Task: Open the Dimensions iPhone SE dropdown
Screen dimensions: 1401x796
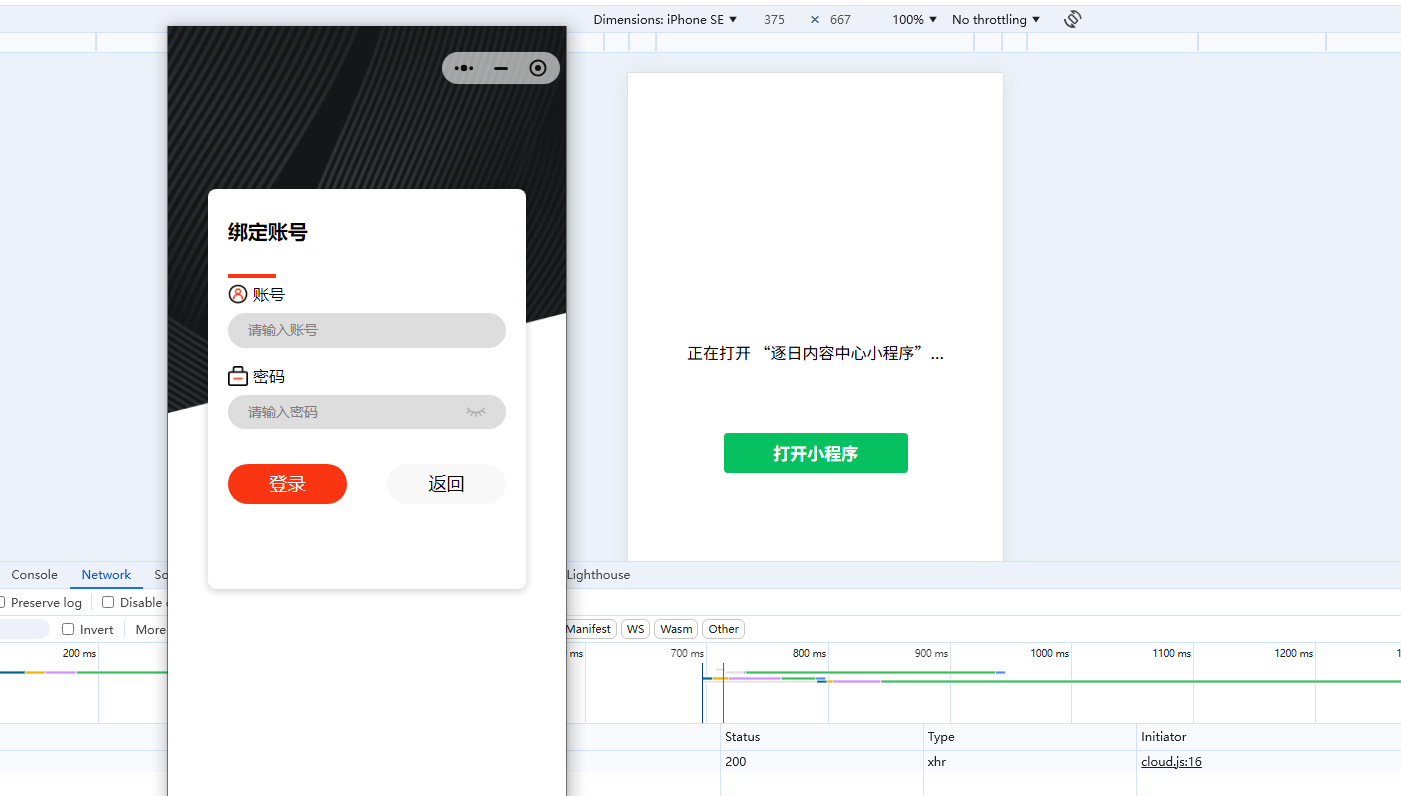Action: pos(665,19)
